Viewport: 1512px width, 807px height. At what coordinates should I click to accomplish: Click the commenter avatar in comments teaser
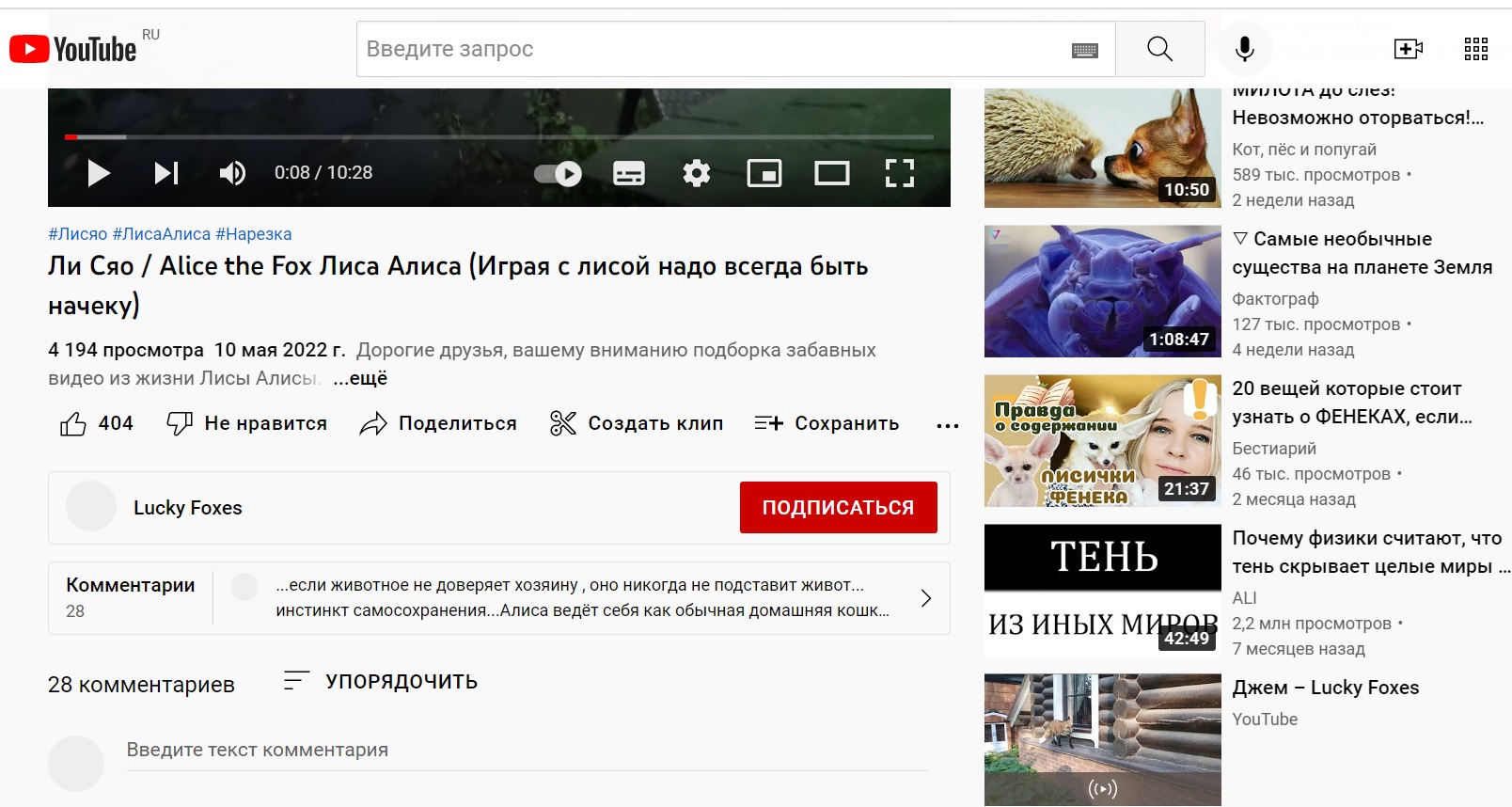pyautogui.click(x=244, y=587)
